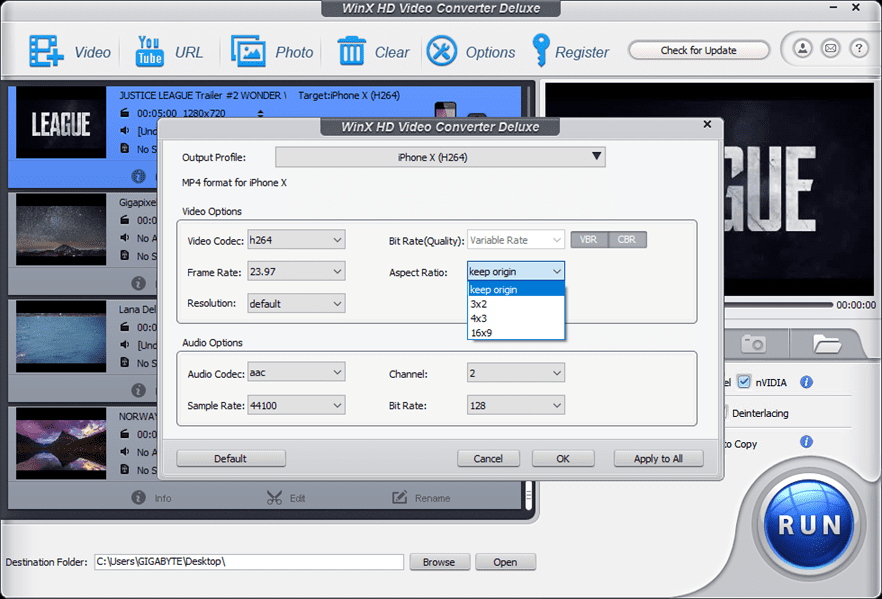Click the Register key icon
The height and width of the screenshot is (599, 882).
tap(541, 51)
